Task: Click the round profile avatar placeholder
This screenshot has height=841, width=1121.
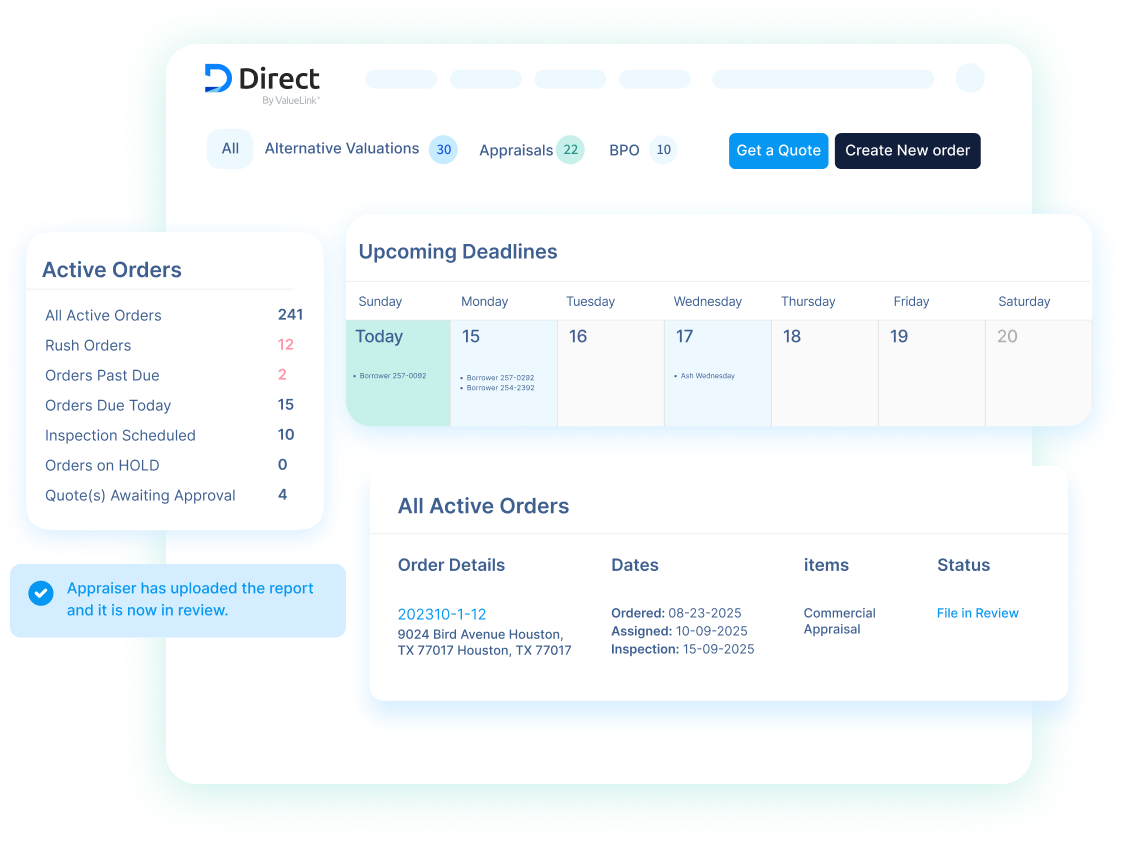Action: tap(970, 78)
